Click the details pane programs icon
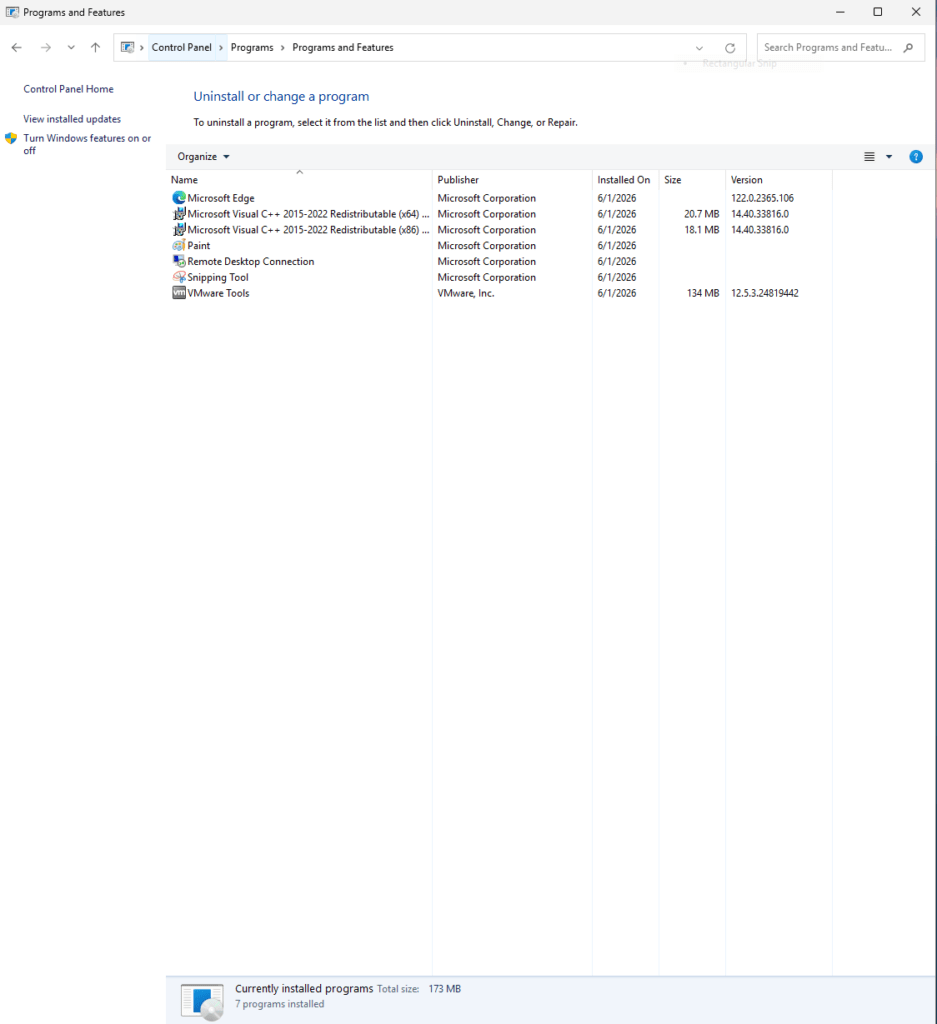937x1024 pixels. 202,1001
